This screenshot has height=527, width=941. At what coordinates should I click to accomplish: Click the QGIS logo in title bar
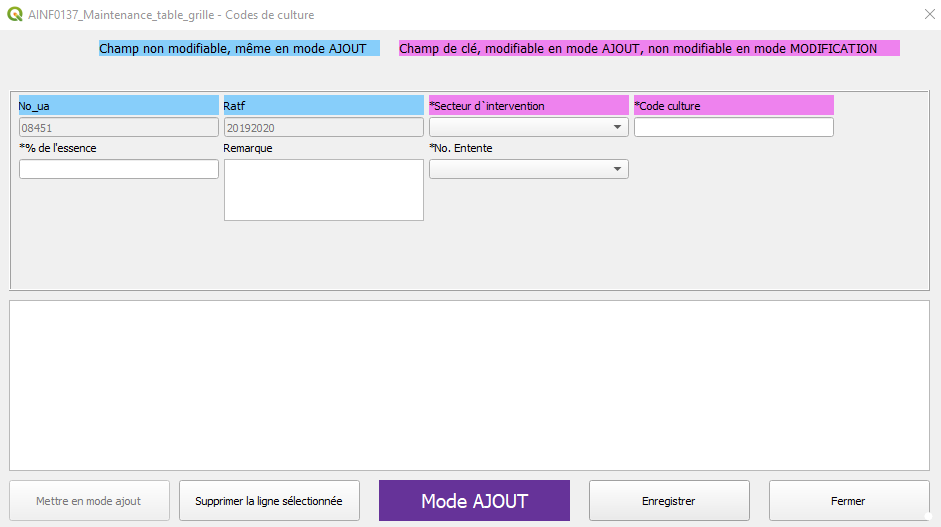14,14
